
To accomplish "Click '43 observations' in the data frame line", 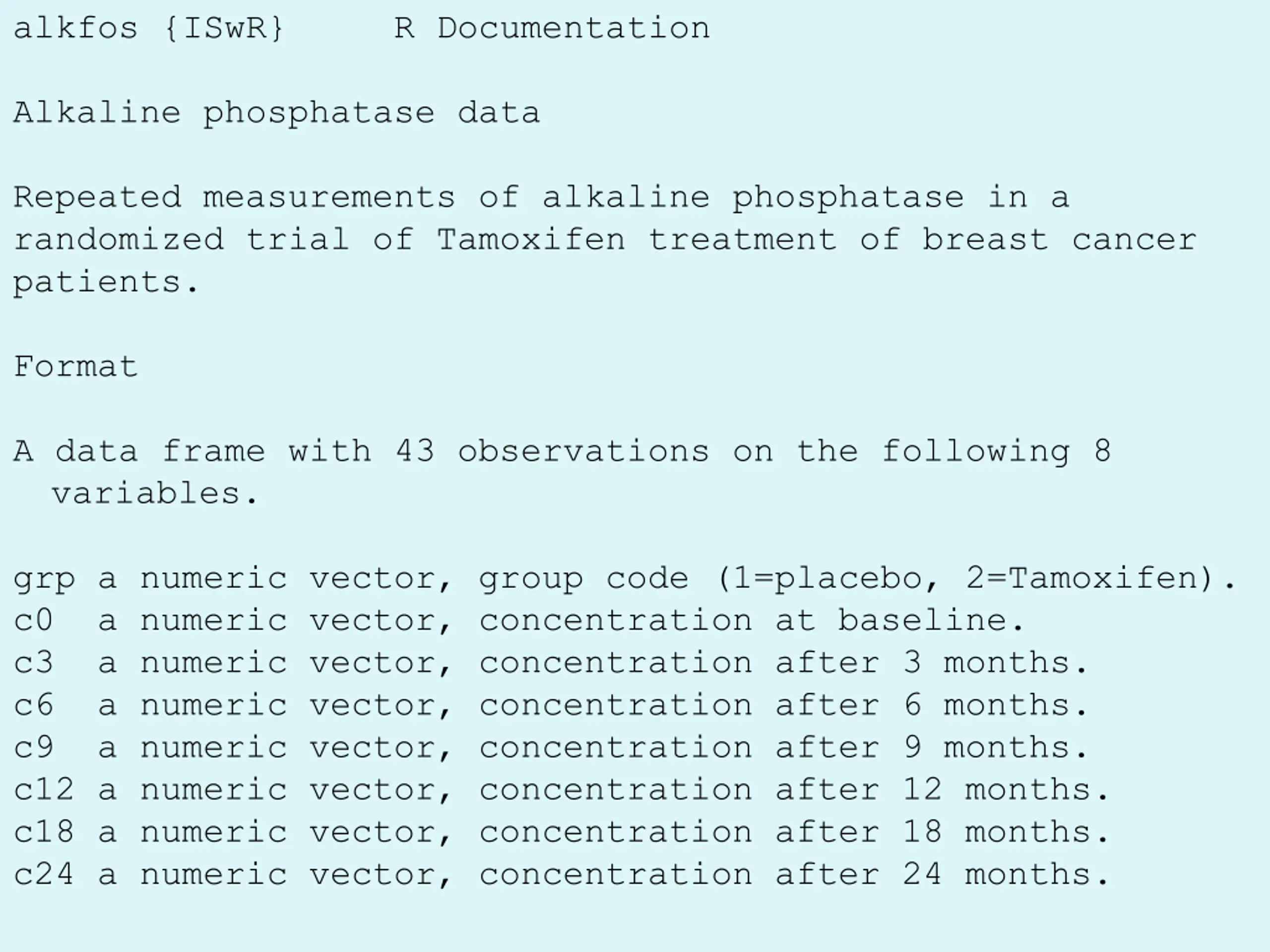I will 552,451.
